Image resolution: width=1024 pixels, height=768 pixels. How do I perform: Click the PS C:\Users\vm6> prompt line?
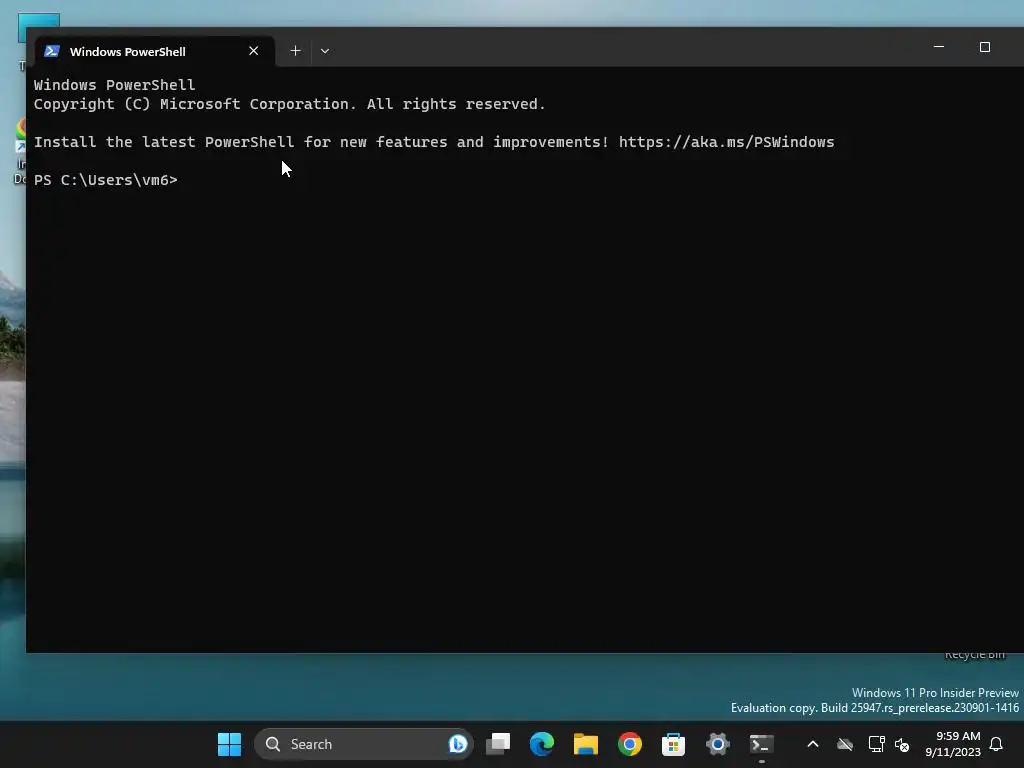[x=106, y=180]
